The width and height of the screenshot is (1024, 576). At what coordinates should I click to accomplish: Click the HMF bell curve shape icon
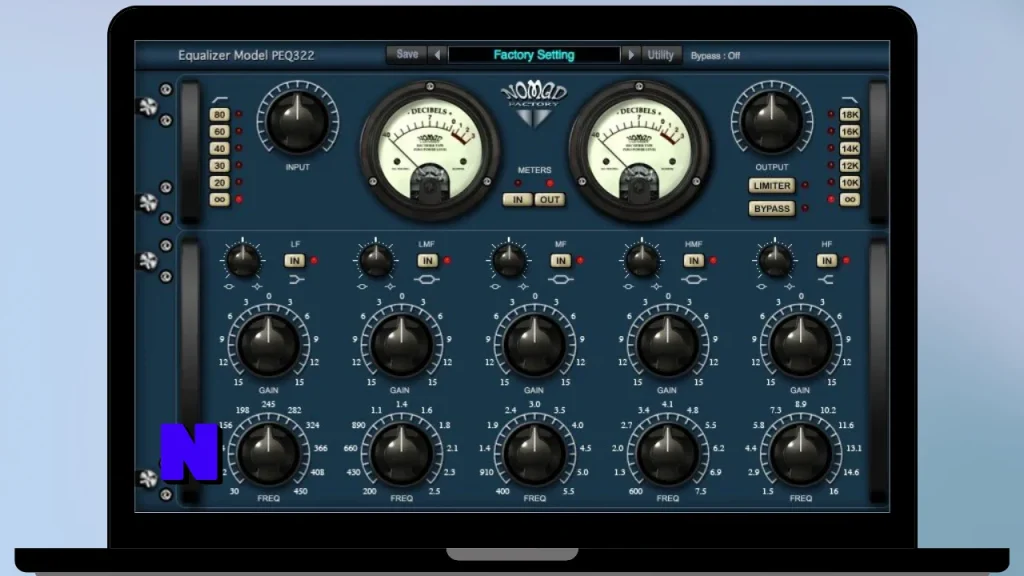pos(694,280)
